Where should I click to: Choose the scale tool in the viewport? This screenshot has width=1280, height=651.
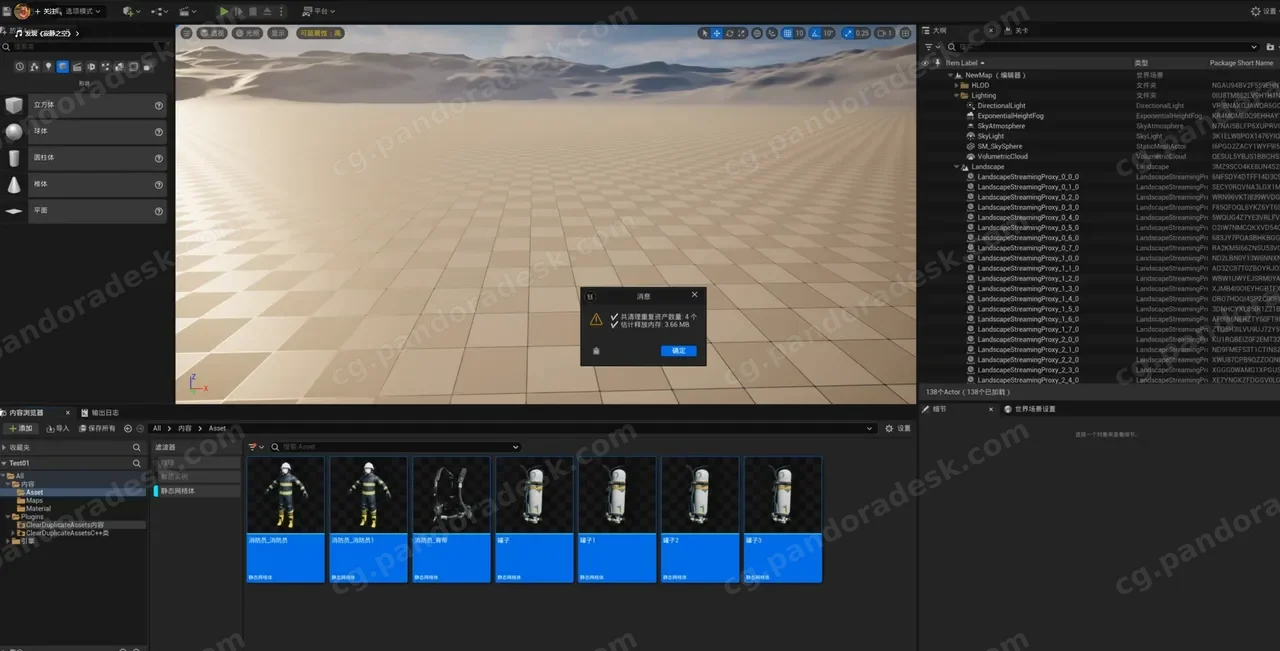[x=741, y=33]
